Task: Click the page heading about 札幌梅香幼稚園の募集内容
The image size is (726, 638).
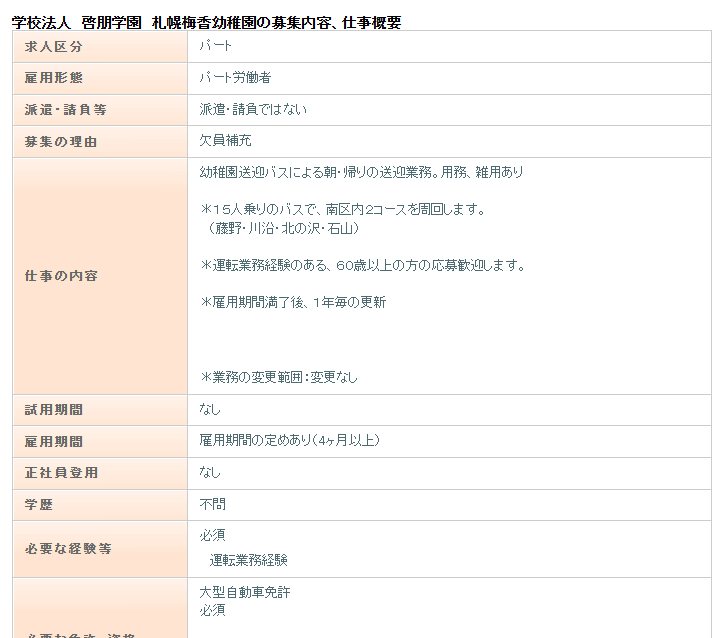Action: [x=206, y=22]
